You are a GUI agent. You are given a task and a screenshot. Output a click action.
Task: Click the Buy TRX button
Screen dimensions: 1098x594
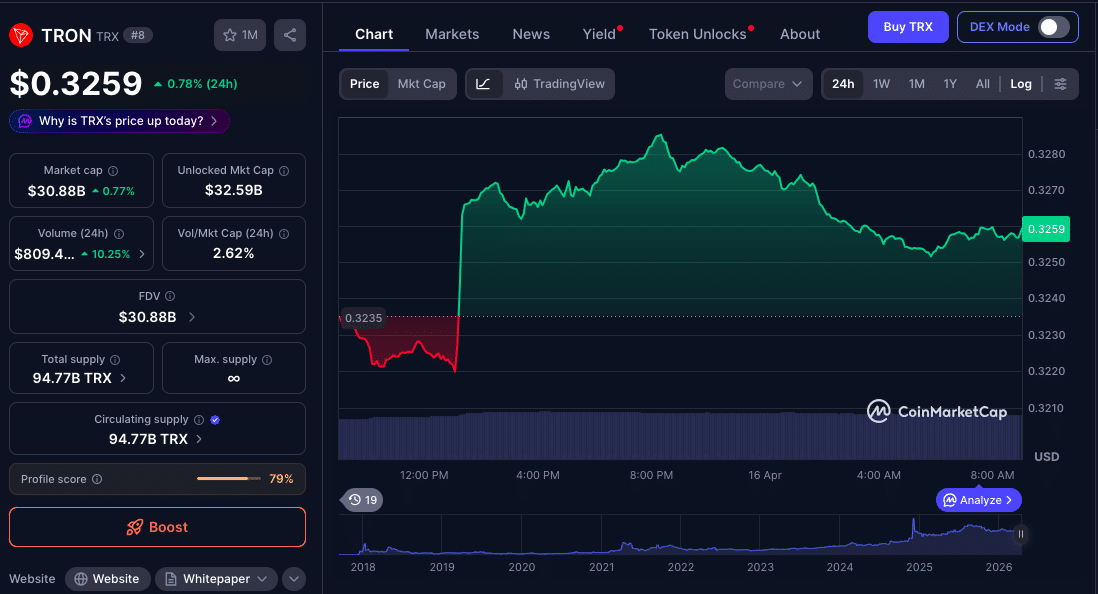point(907,27)
